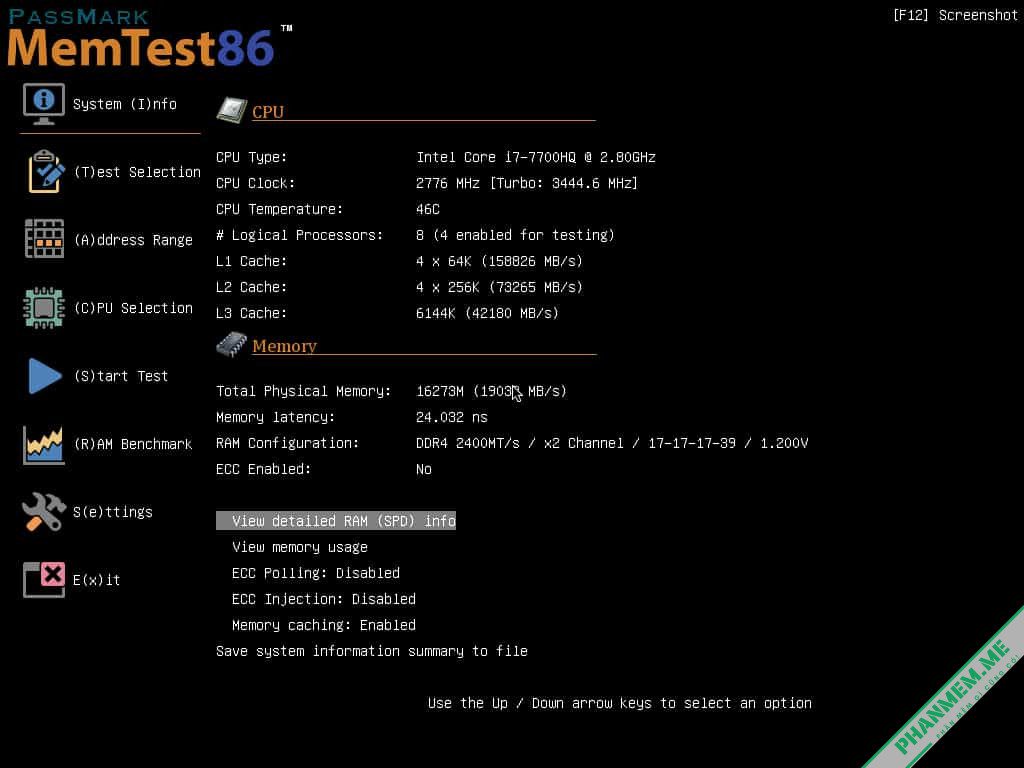Open (R)AM Benchmark menu label
The width and height of the screenshot is (1024, 768).
[133, 444]
